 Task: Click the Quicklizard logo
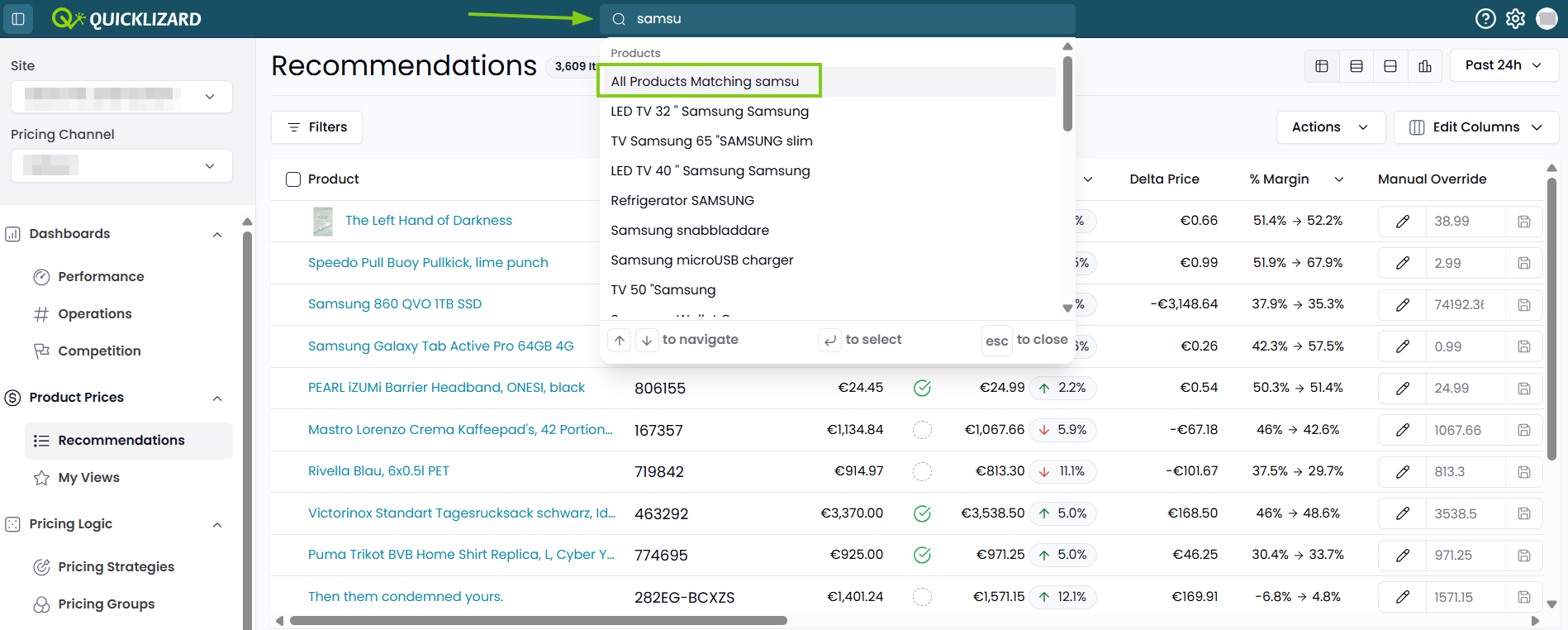[x=126, y=19]
